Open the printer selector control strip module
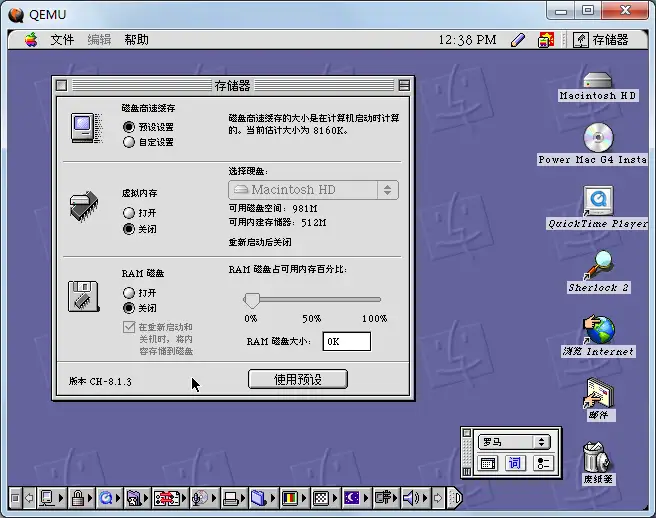The height and width of the screenshot is (518, 656). (x=231, y=498)
